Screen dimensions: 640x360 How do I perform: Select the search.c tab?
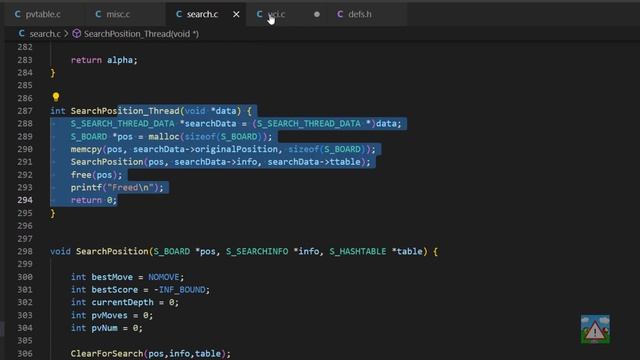pyautogui.click(x=202, y=14)
